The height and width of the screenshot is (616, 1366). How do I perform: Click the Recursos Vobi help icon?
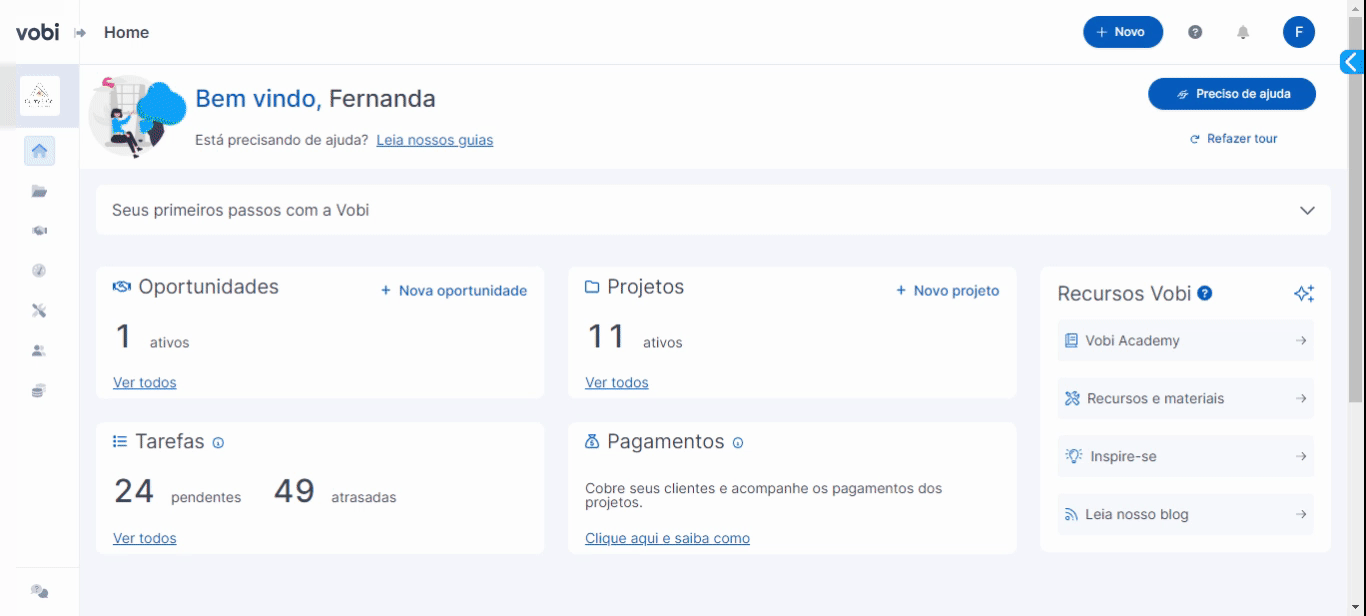pyautogui.click(x=1205, y=293)
